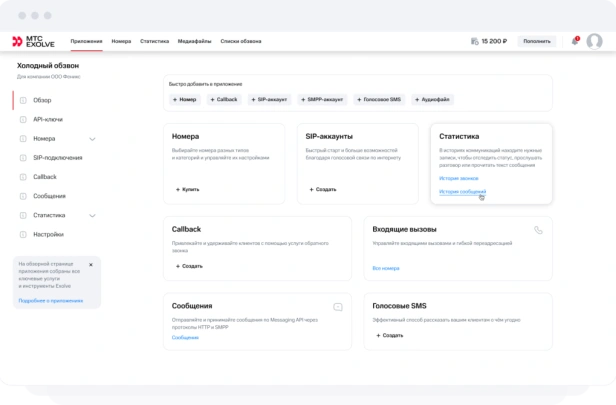Open the История сообщений link
This screenshot has height=405, width=616.
coord(462,192)
